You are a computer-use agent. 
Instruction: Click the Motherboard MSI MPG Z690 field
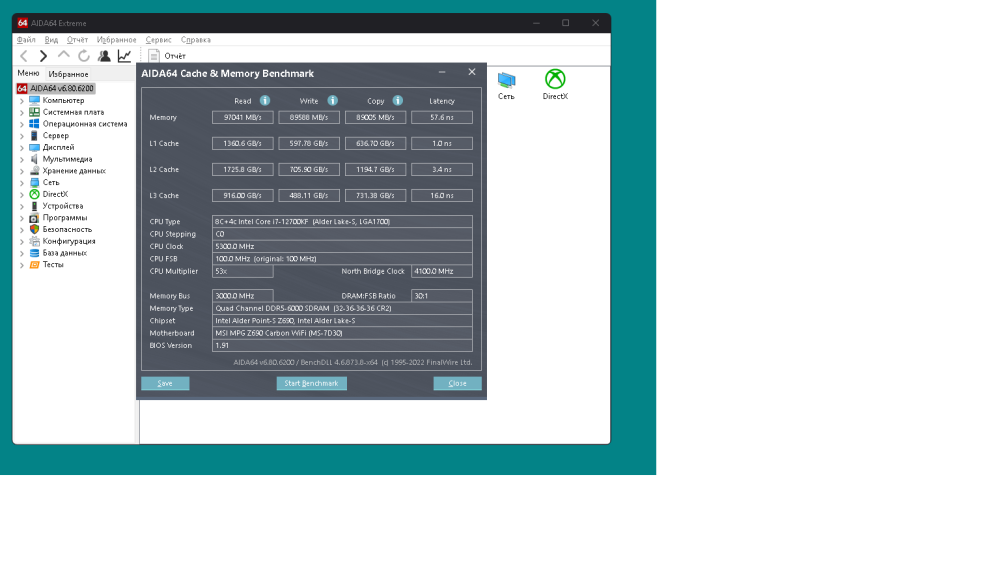[x=342, y=333]
